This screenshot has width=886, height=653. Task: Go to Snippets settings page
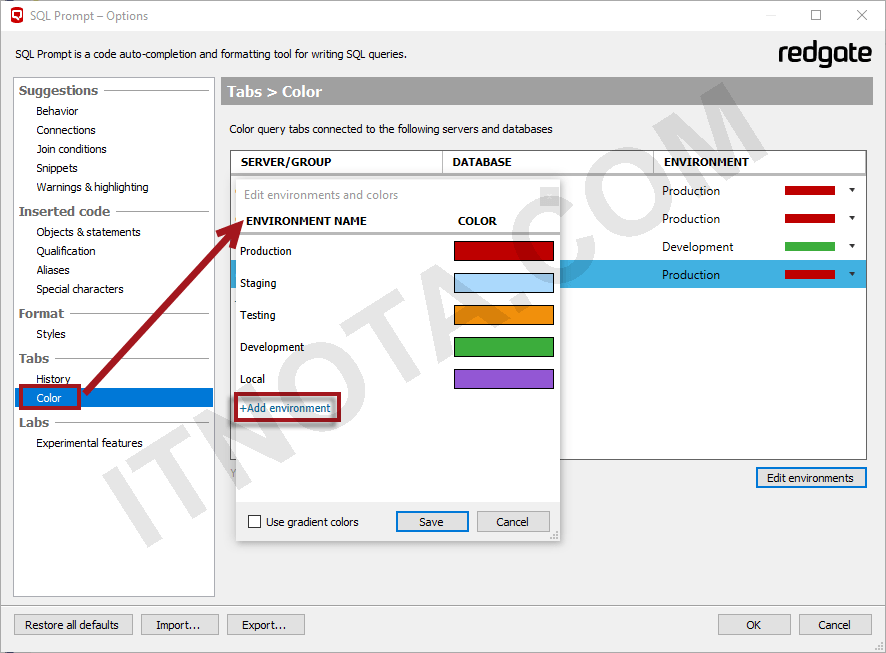[57, 168]
